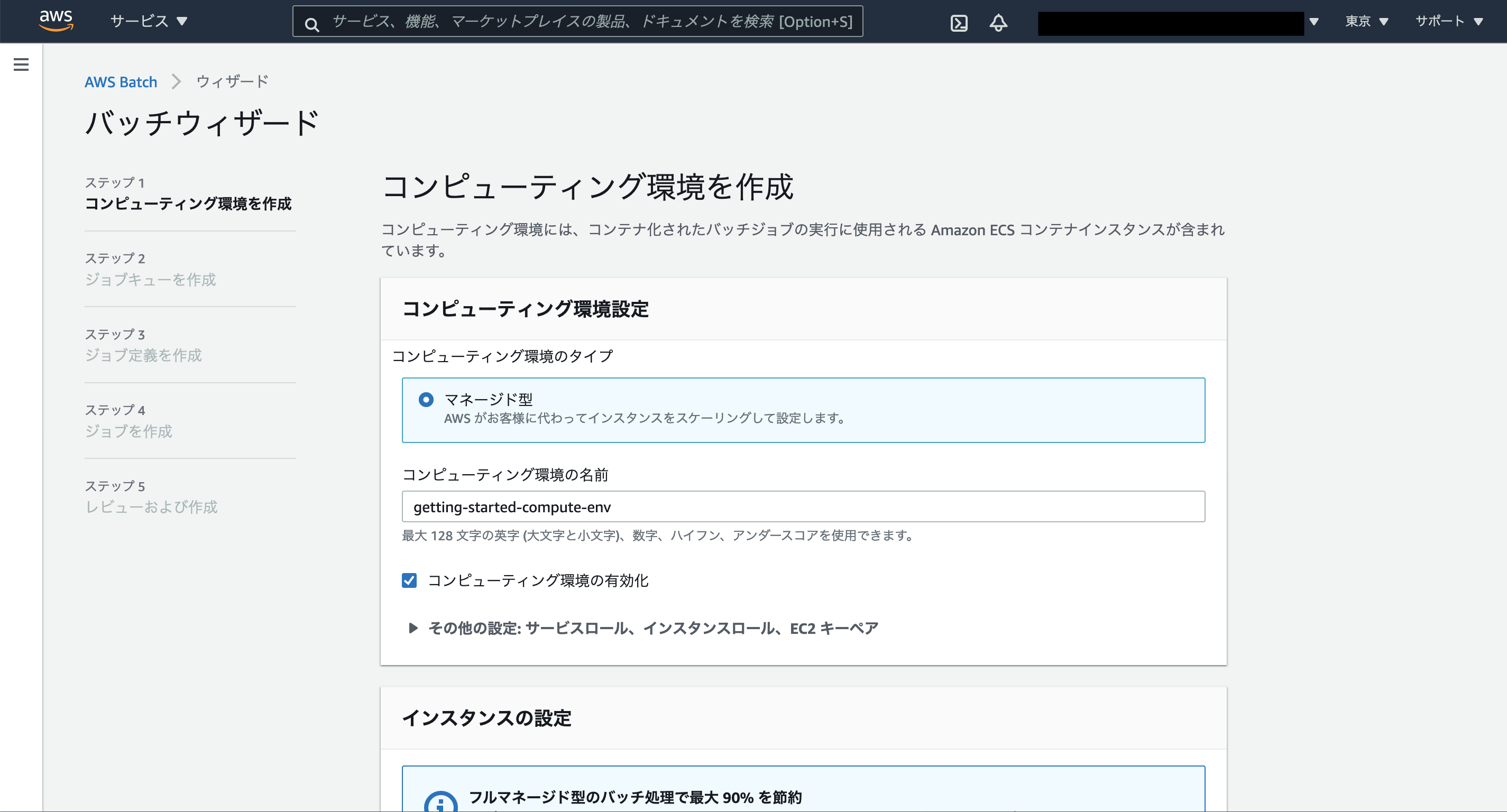Viewport: 1507px width, 812px height.
Task: Toggle the hamburger side navigation menu
Action: [21, 64]
